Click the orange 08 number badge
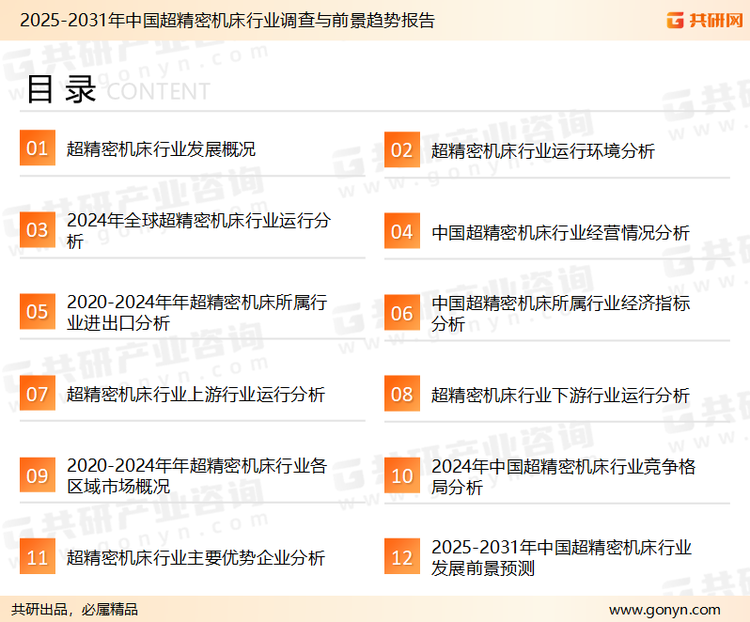Screen dimensions: 750x622 (402, 394)
